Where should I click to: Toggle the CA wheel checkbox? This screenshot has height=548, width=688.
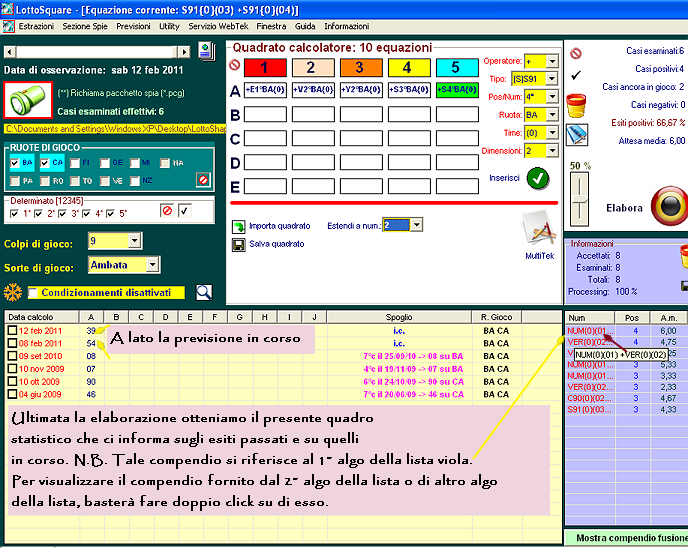[x=44, y=163]
